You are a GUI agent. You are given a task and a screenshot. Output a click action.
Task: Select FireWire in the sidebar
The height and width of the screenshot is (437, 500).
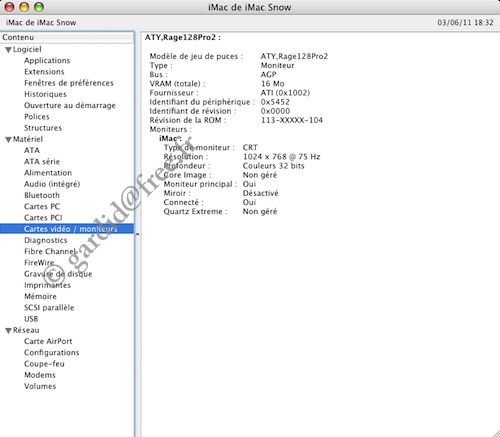tap(39, 263)
